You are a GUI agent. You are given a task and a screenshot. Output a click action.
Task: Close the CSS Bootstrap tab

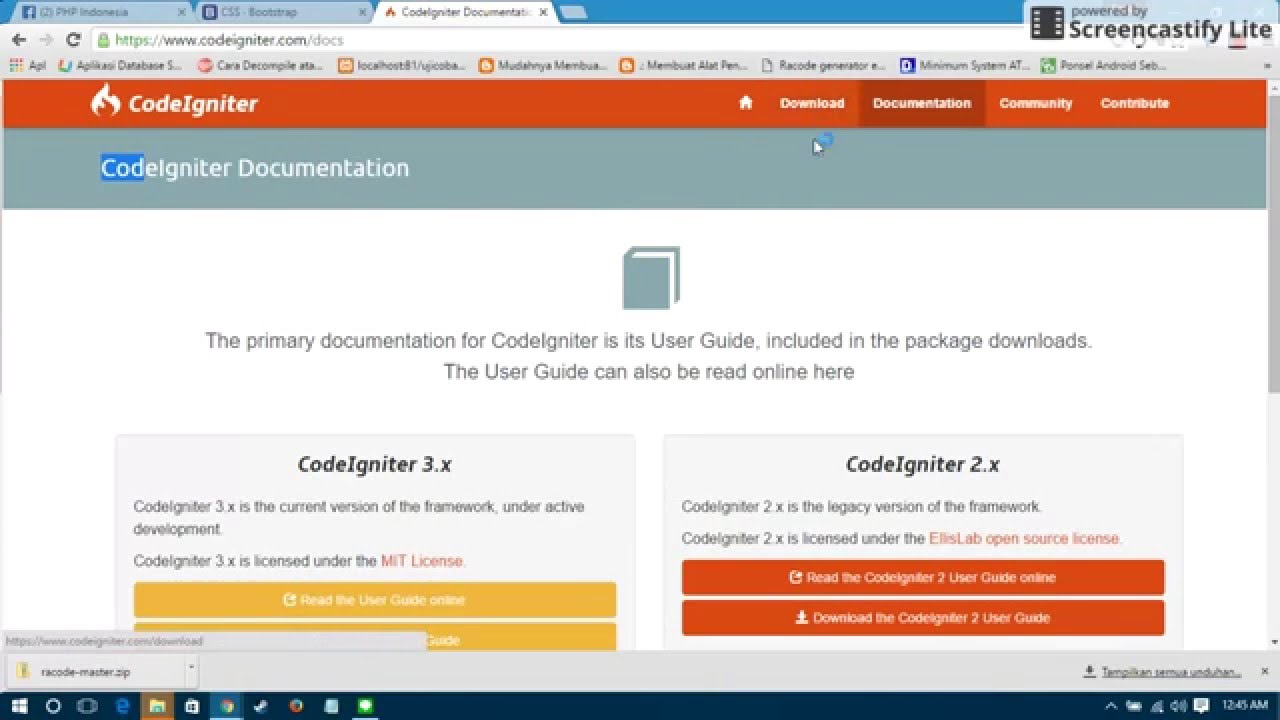click(x=360, y=13)
